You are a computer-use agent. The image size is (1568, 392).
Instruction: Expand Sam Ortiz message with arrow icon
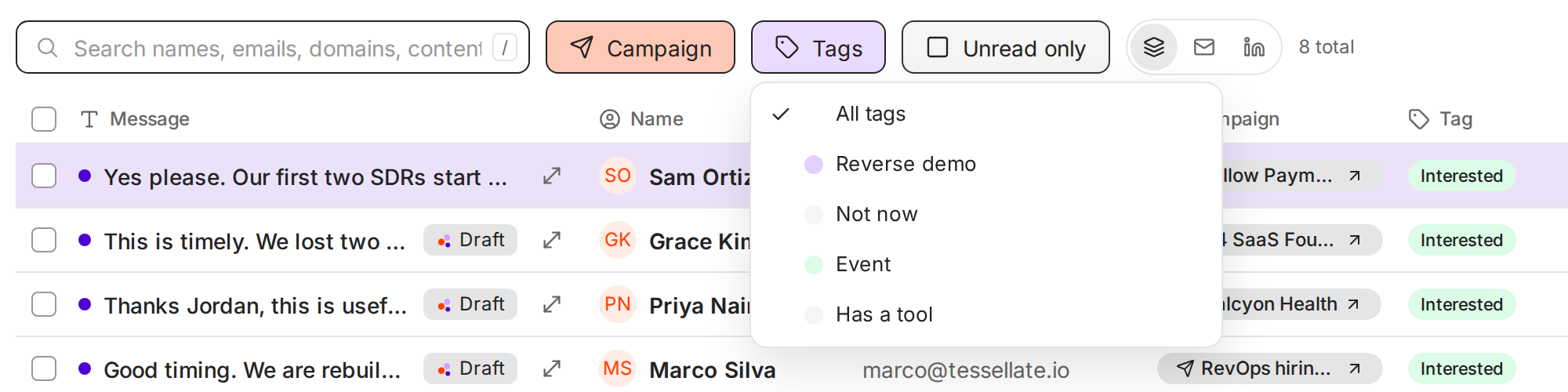tap(552, 176)
